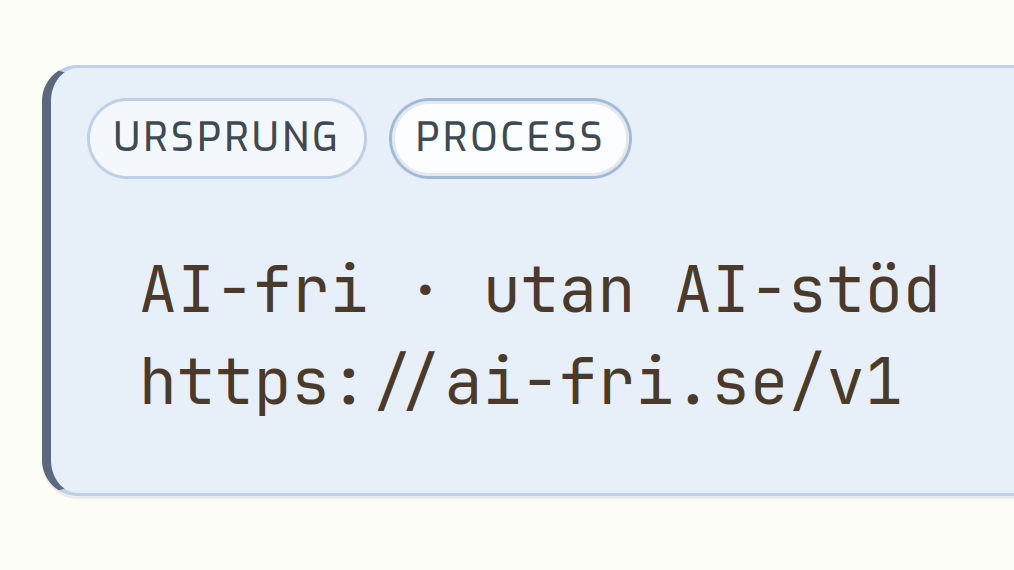The height and width of the screenshot is (570, 1014).
Task: Click the page background above the card
Action: pyautogui.click(x=500, y=30)
